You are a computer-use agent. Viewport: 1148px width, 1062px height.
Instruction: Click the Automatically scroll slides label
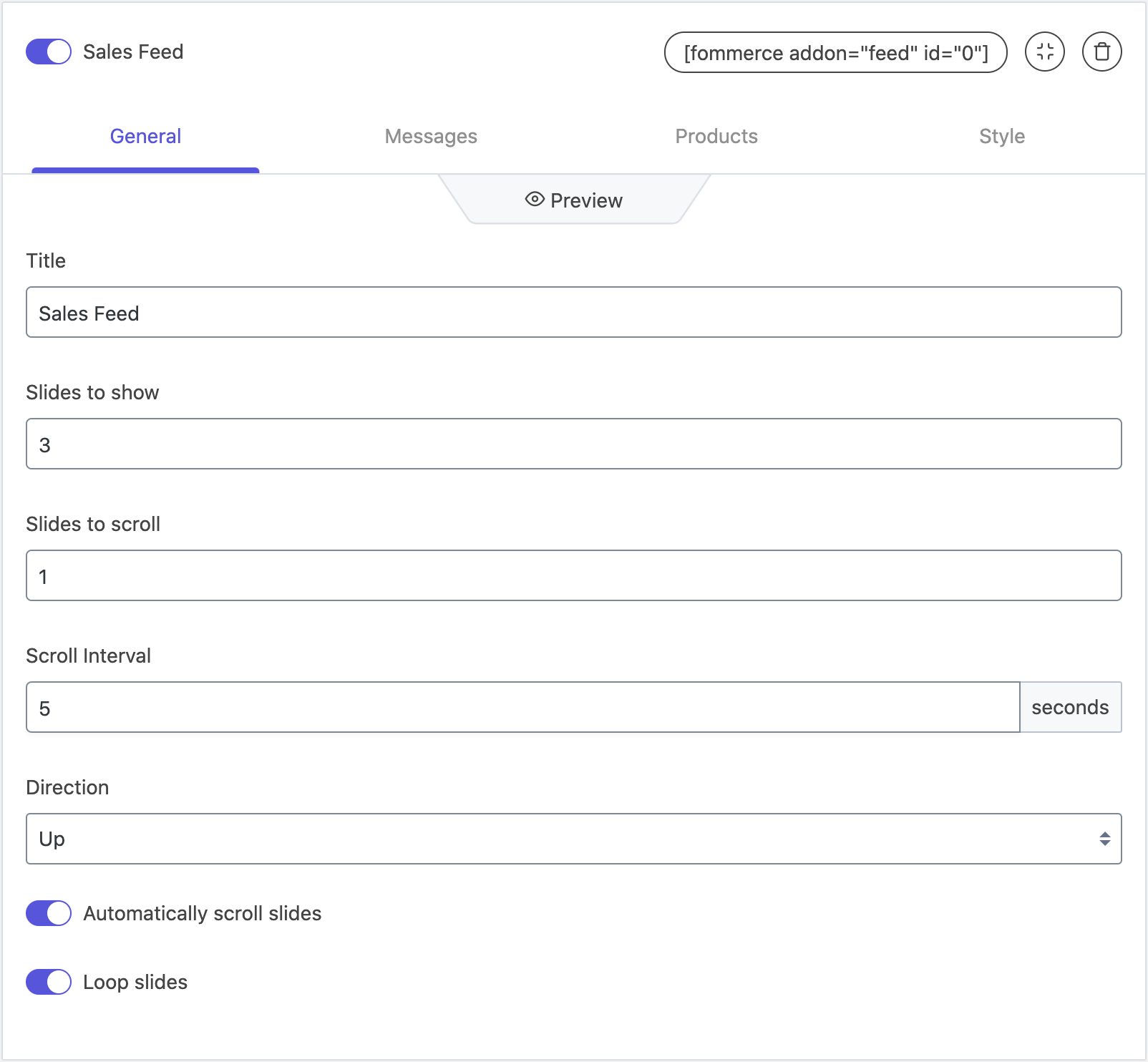(x=203, y=914)
